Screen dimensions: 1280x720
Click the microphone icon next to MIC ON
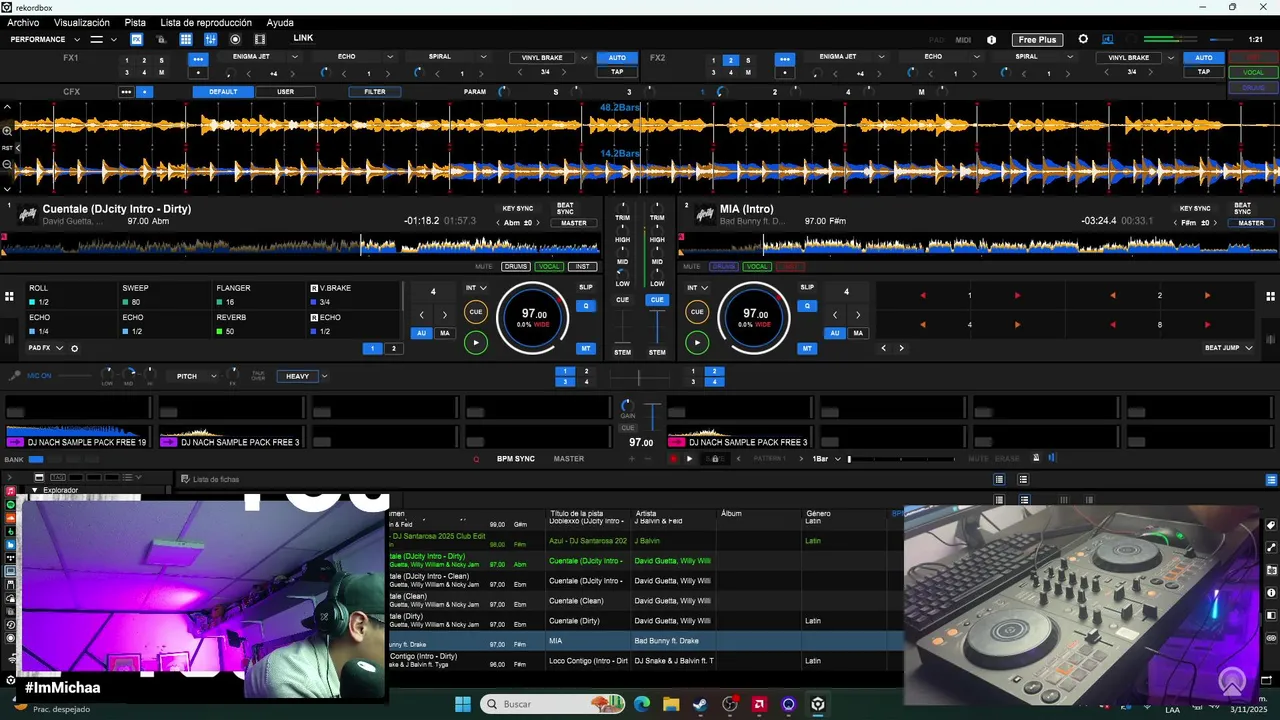tap(15, 376)
